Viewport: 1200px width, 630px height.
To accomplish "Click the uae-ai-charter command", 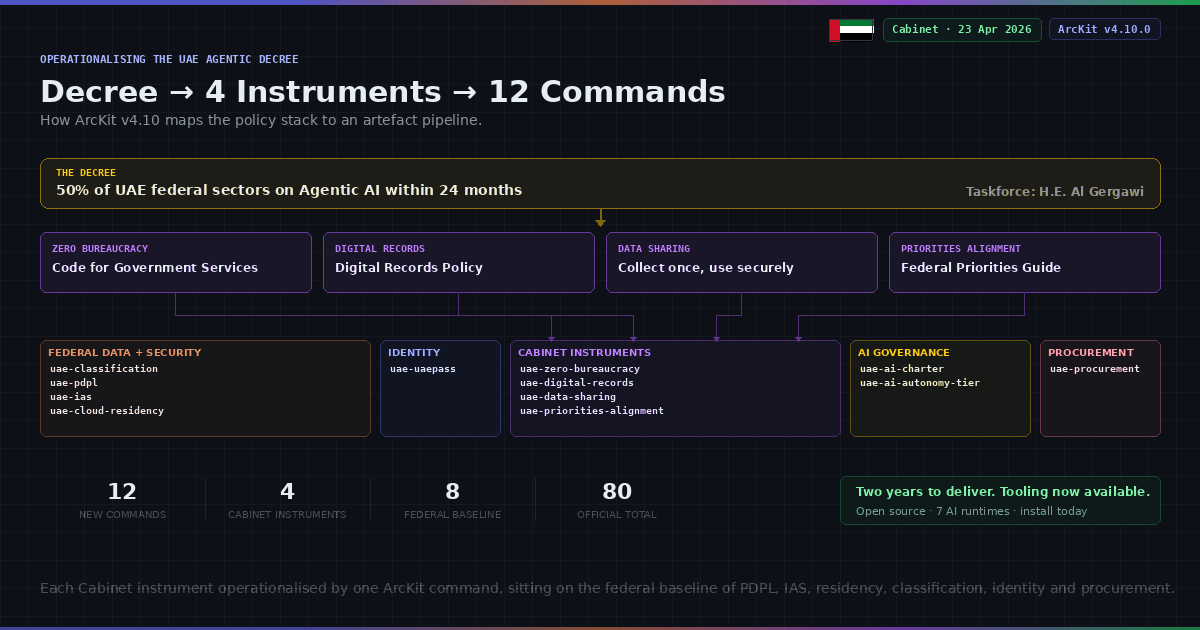I will point(902,369).
